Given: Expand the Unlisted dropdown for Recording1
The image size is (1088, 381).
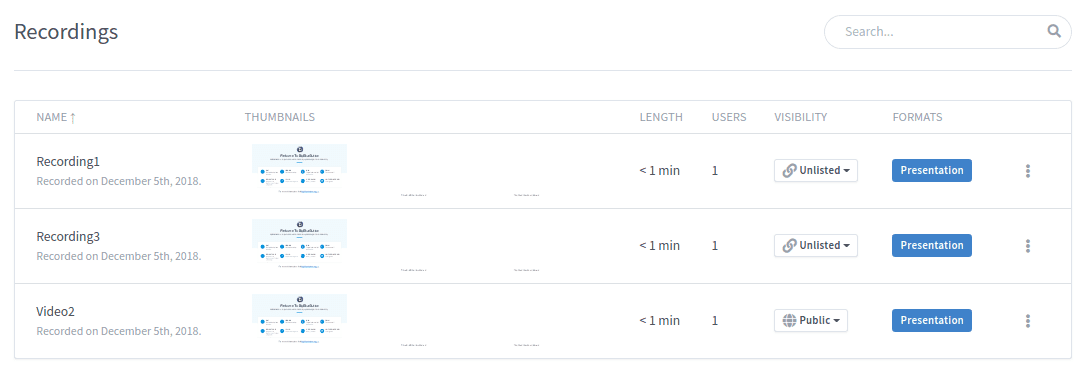Looking at the screenshot, I should (816, 171).
